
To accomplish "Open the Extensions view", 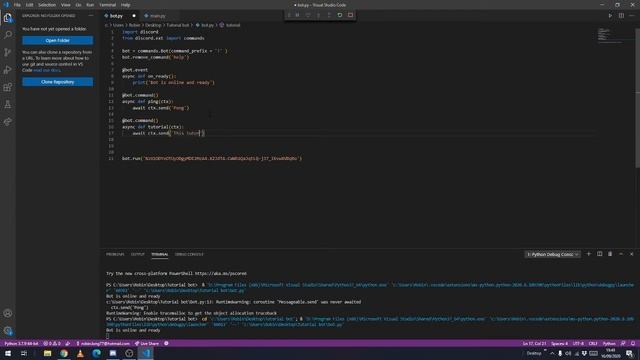I will 8,87.
